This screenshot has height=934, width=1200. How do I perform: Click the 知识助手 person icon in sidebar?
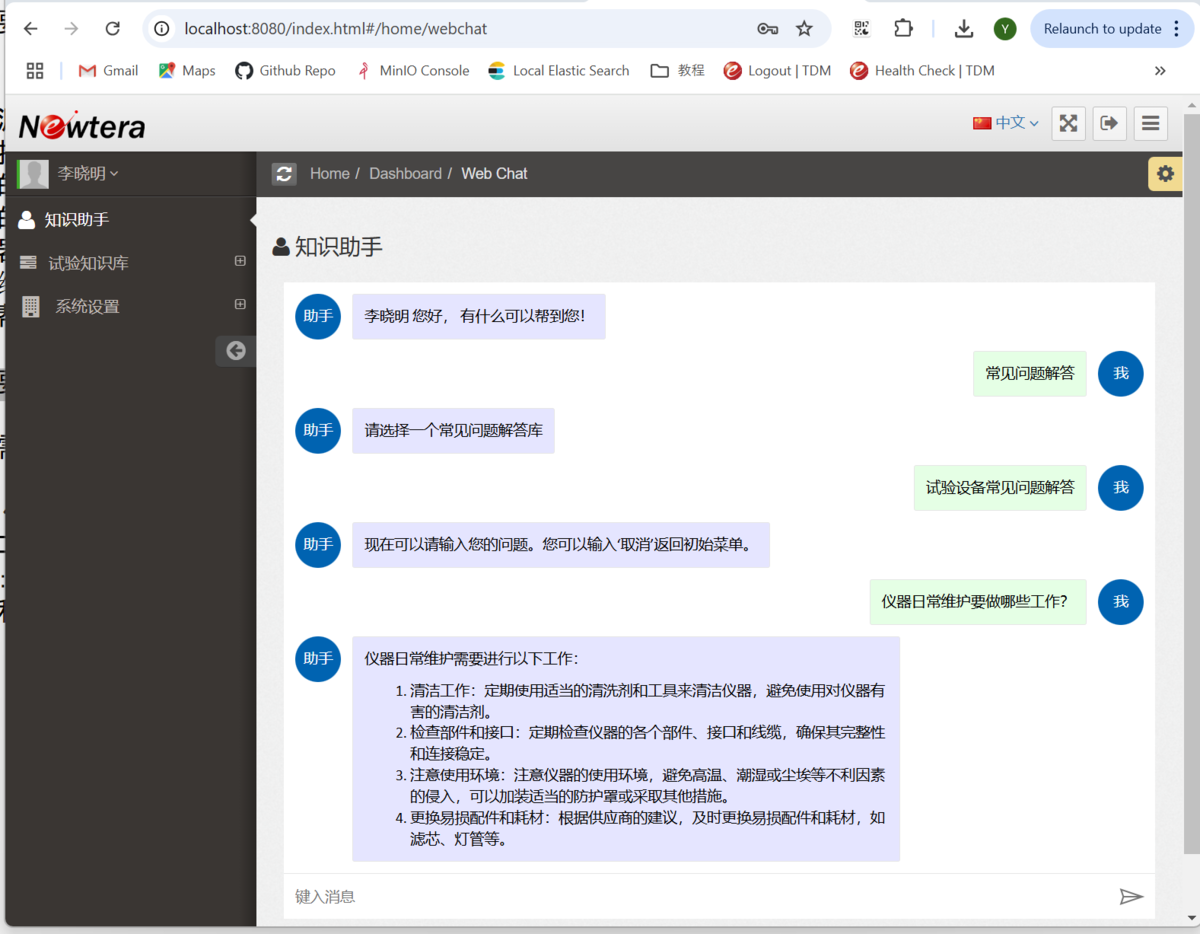[x=27, y=220]
